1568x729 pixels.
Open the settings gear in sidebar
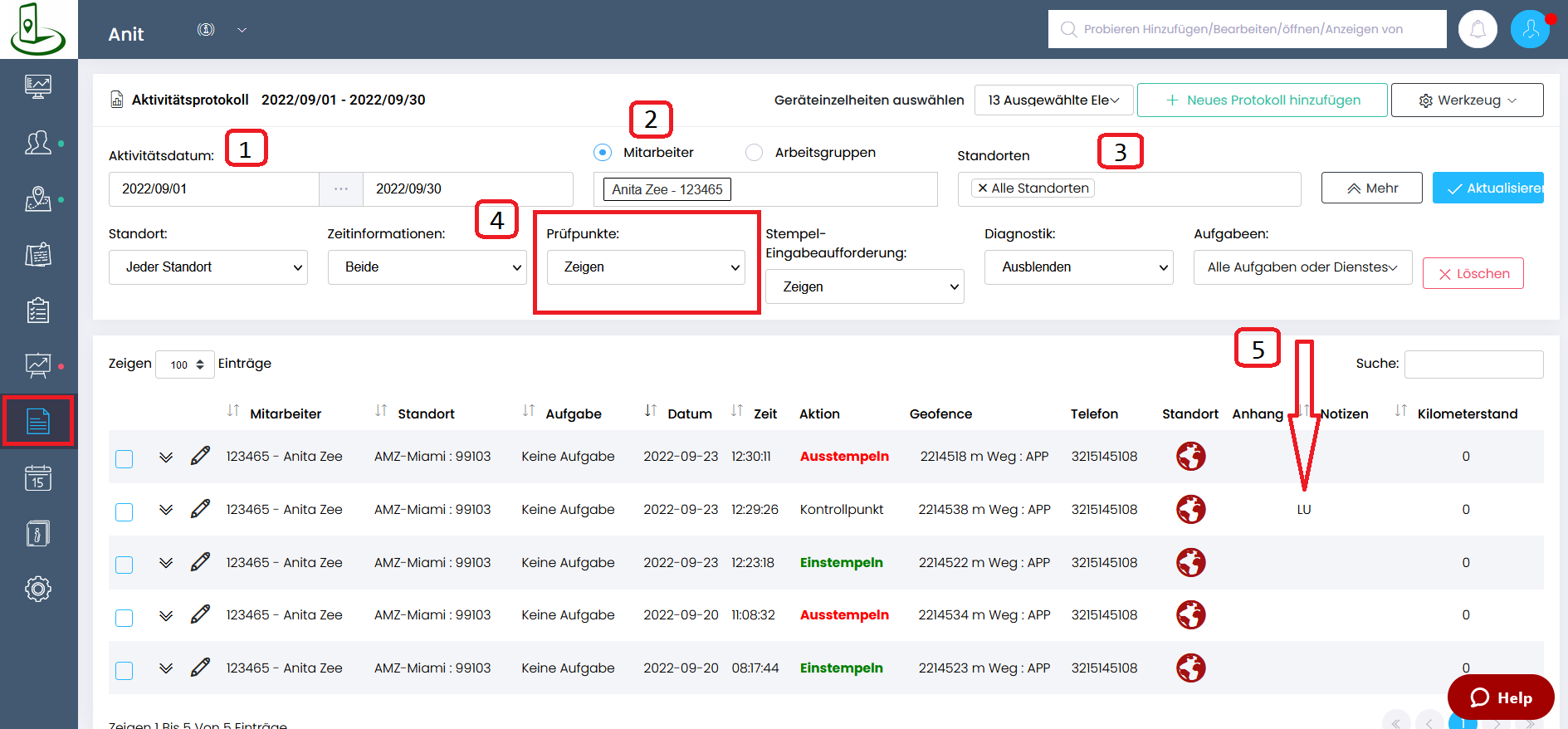38,589
